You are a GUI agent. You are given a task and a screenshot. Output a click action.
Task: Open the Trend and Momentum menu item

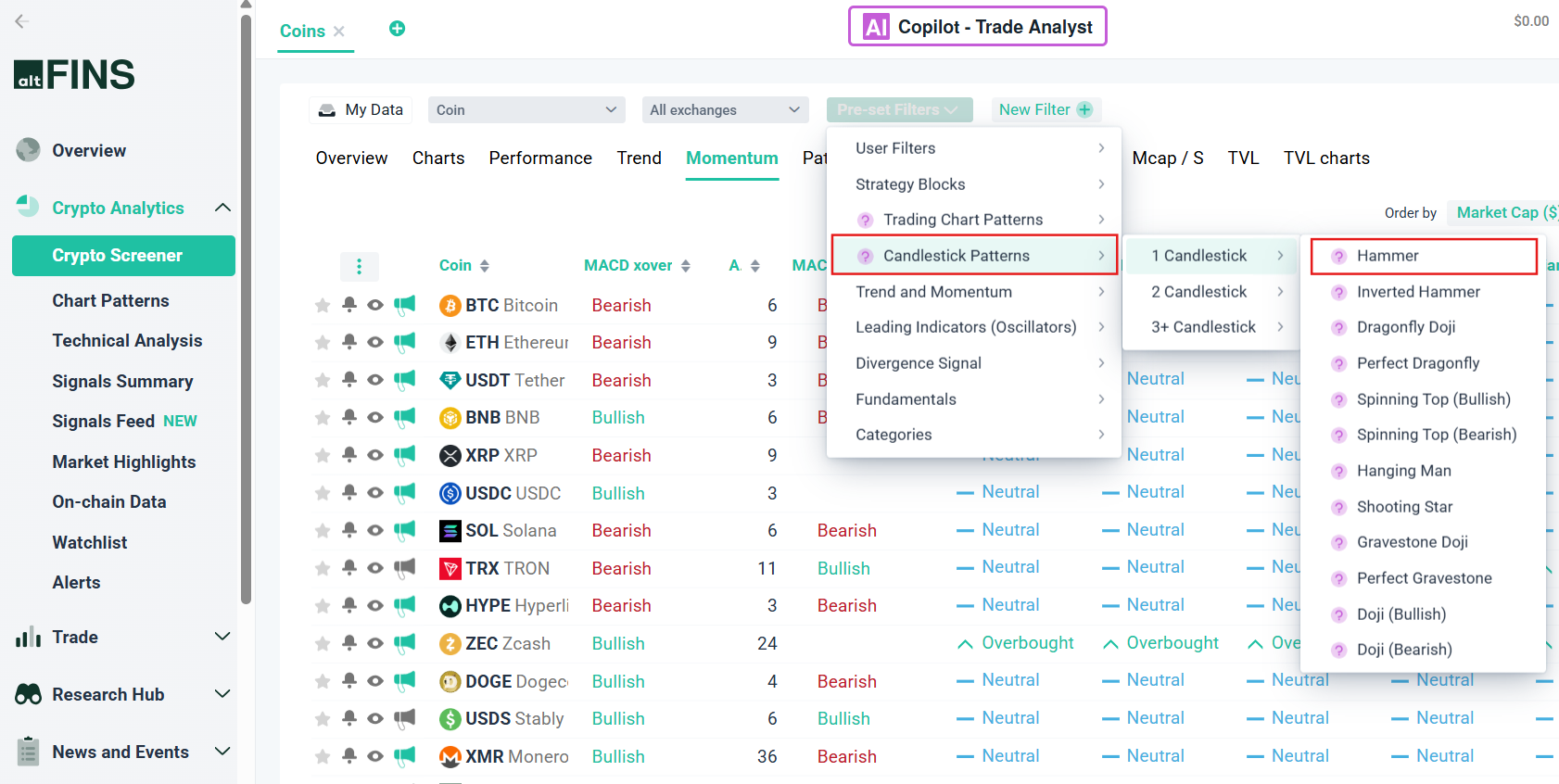(973, 292)
